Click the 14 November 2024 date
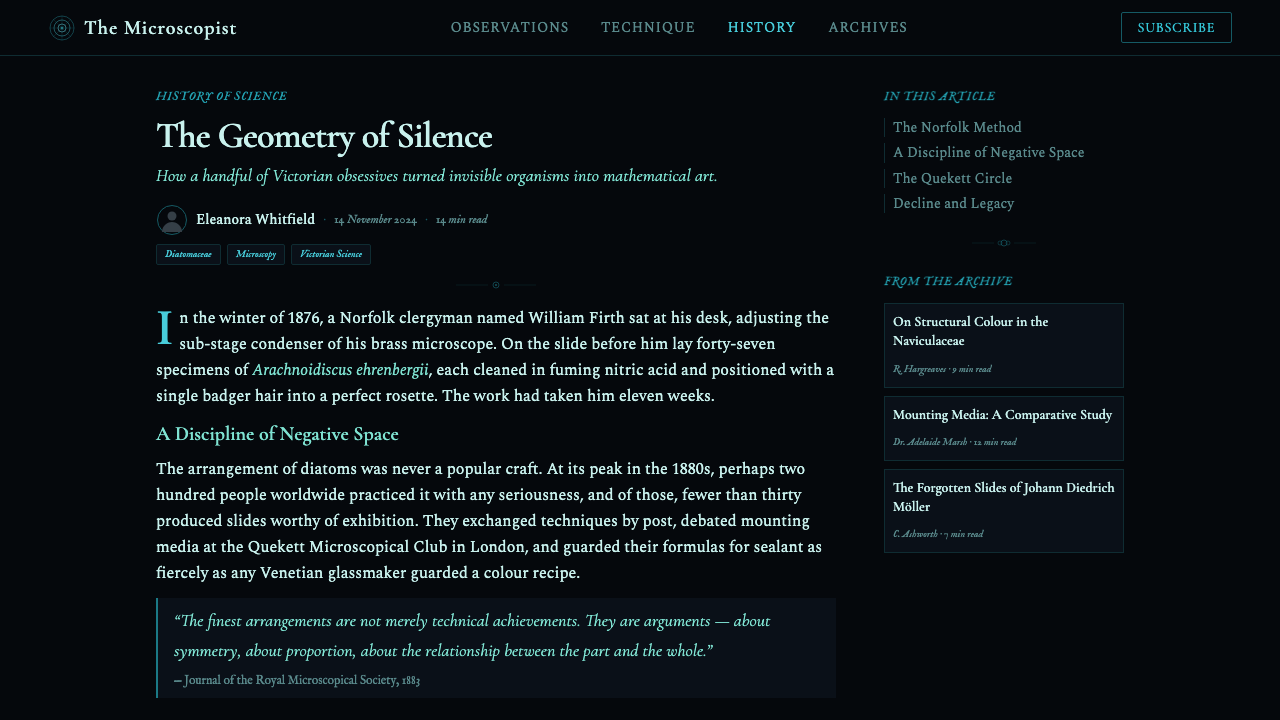 pyautogui.click(x=375, y=220)
